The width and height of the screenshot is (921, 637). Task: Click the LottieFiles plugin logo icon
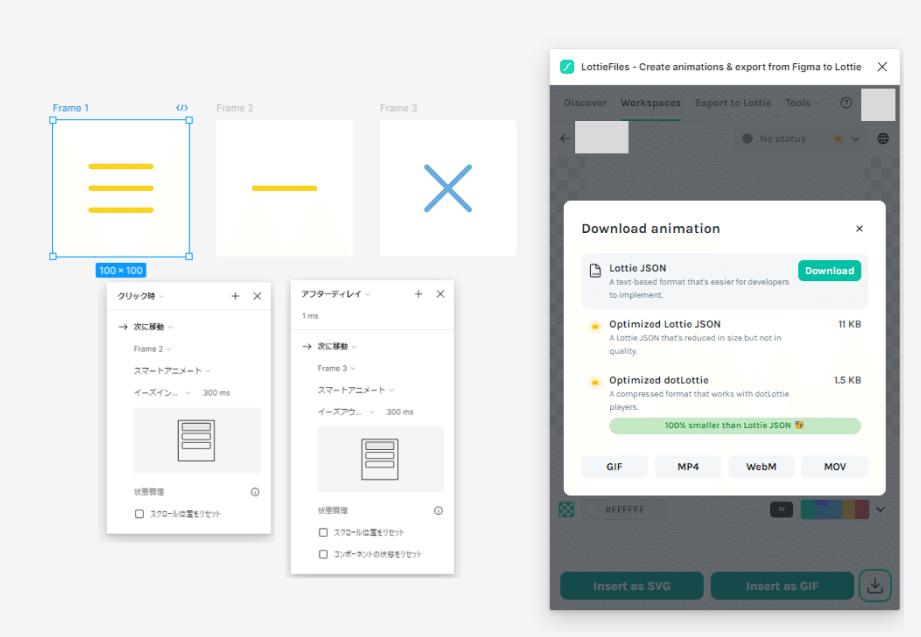pos(567,67)
